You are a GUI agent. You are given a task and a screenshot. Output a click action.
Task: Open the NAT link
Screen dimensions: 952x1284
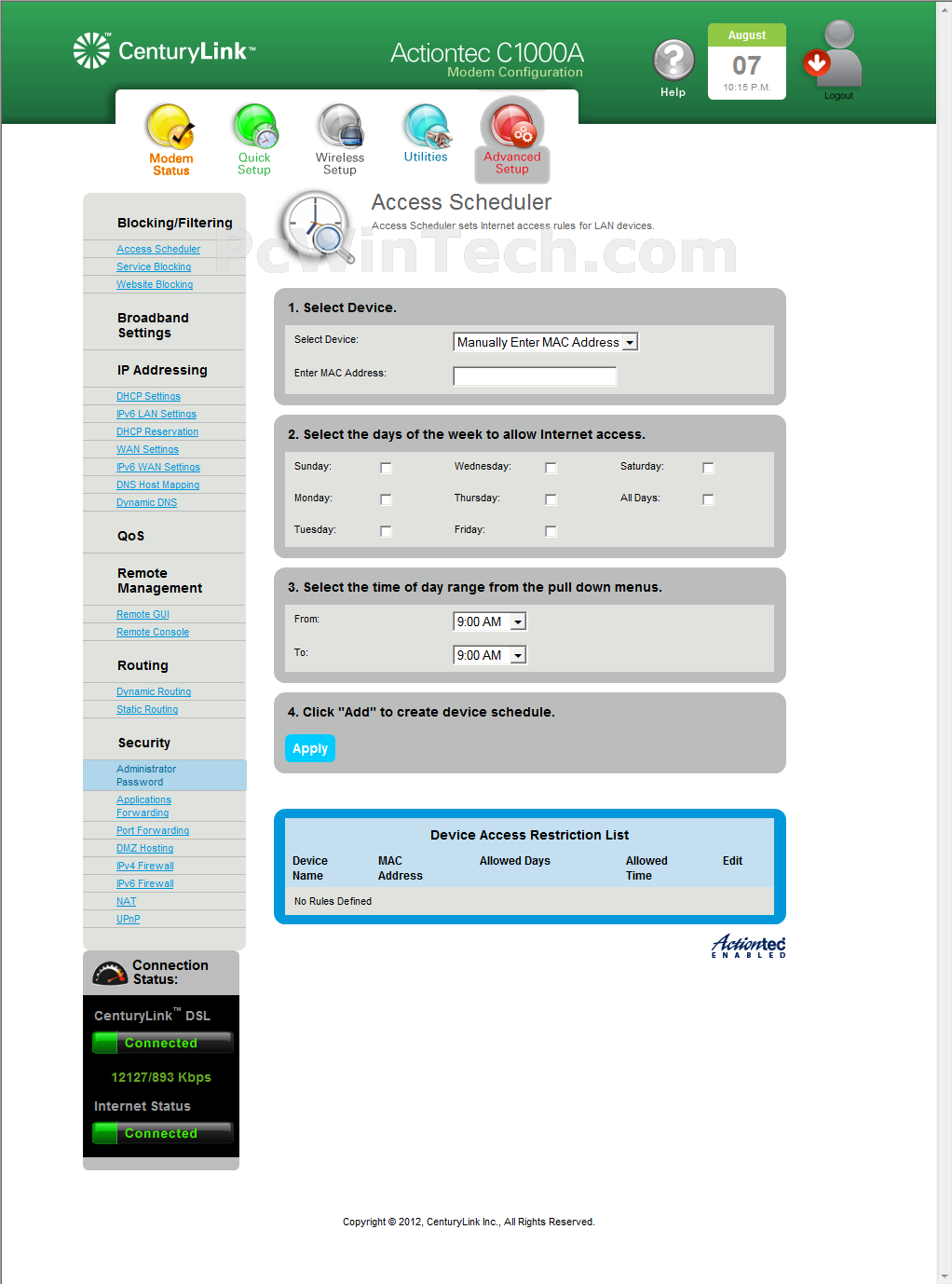(x=126, y=901)
